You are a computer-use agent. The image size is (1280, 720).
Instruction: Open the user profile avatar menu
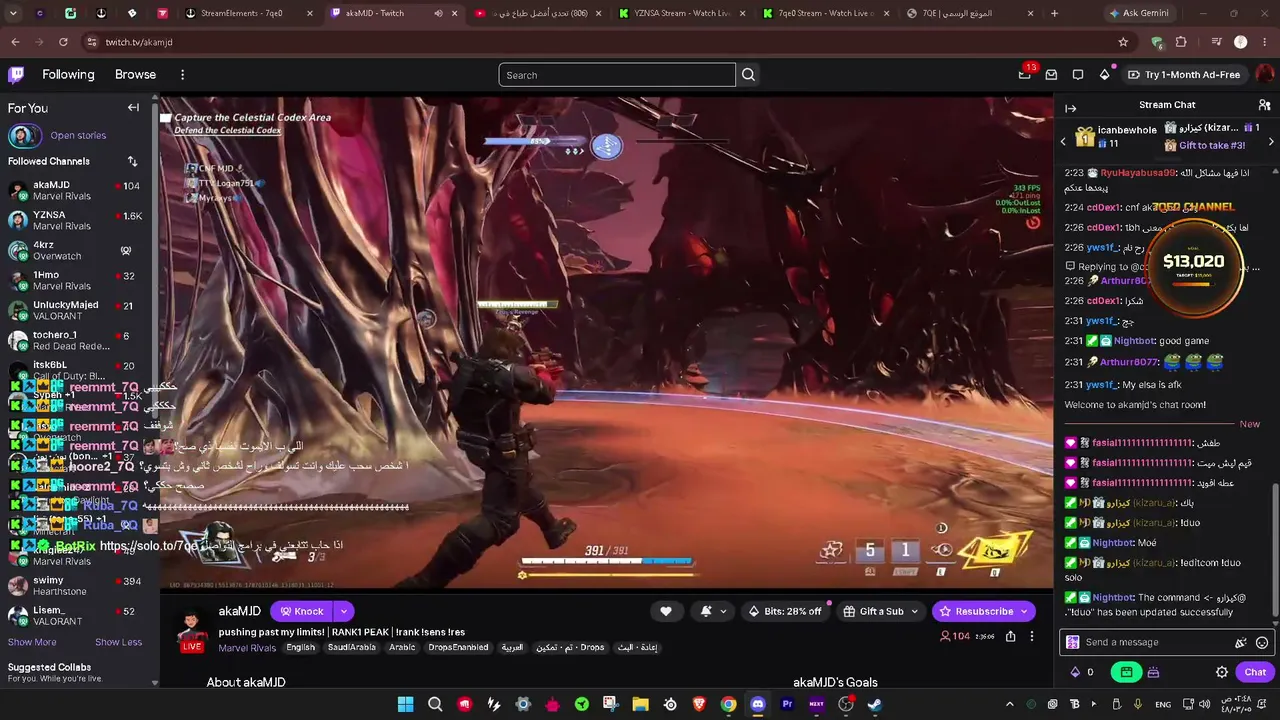click(1264, 75)
